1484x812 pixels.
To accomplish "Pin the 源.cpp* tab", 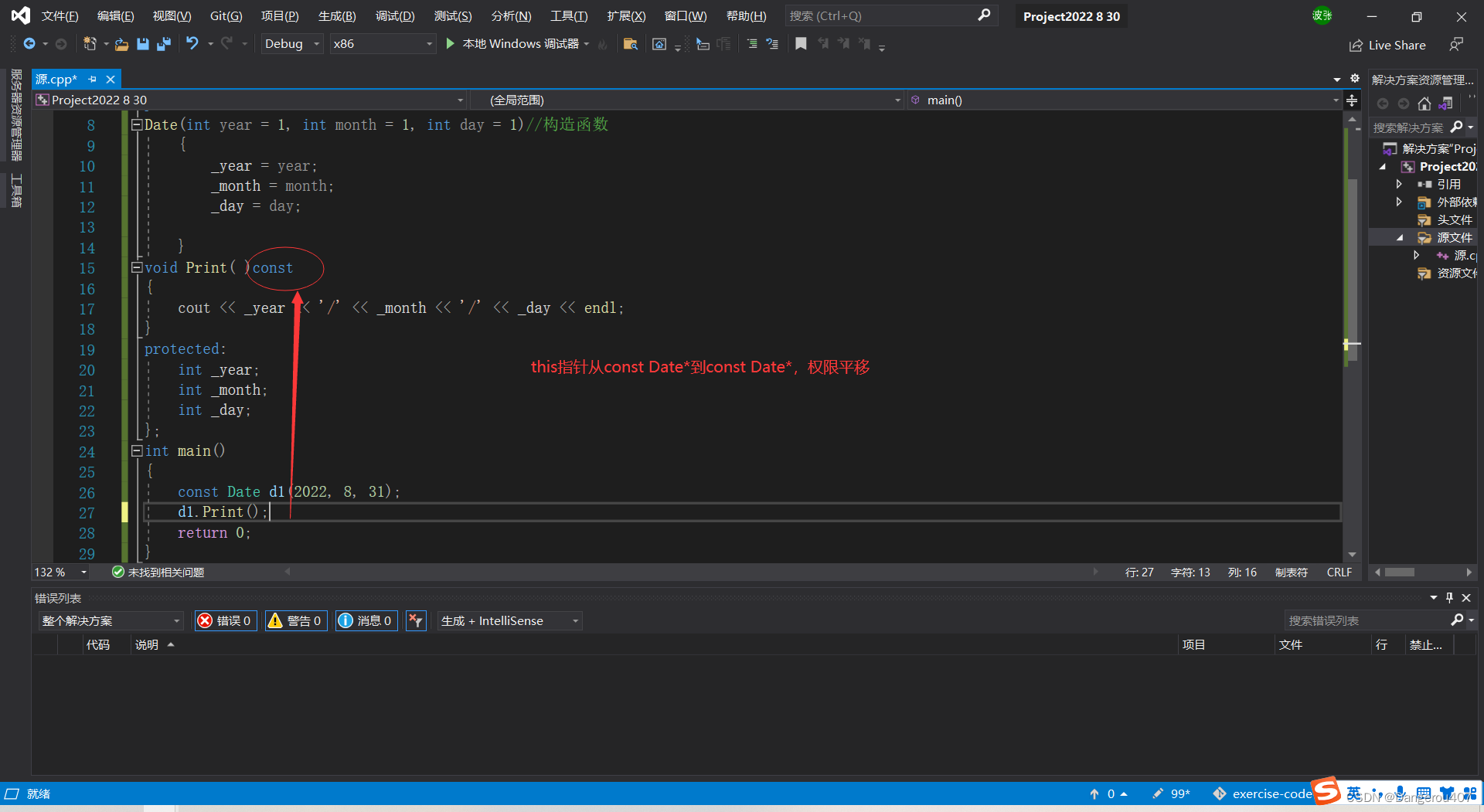I will [x=92, y=79].
